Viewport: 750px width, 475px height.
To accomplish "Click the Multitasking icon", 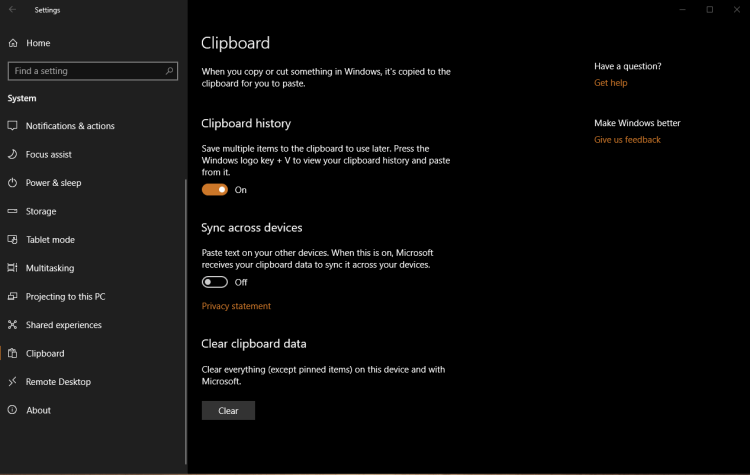I will pos(13,268).
